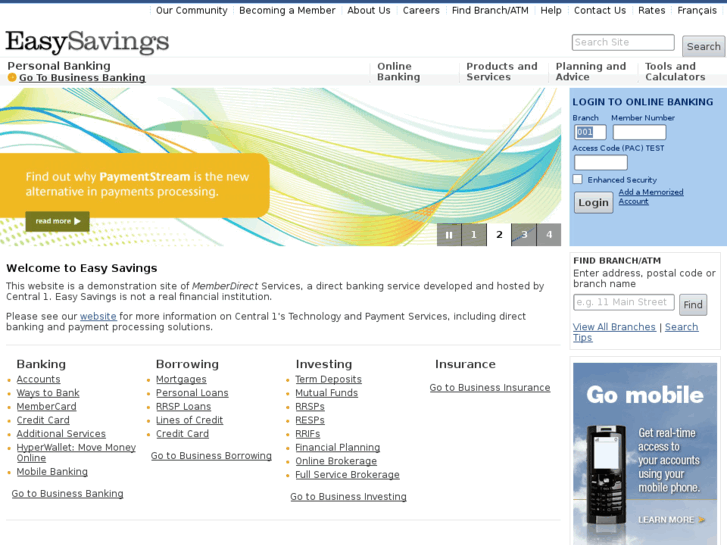Open Go to Business Borrowing link

211,456
